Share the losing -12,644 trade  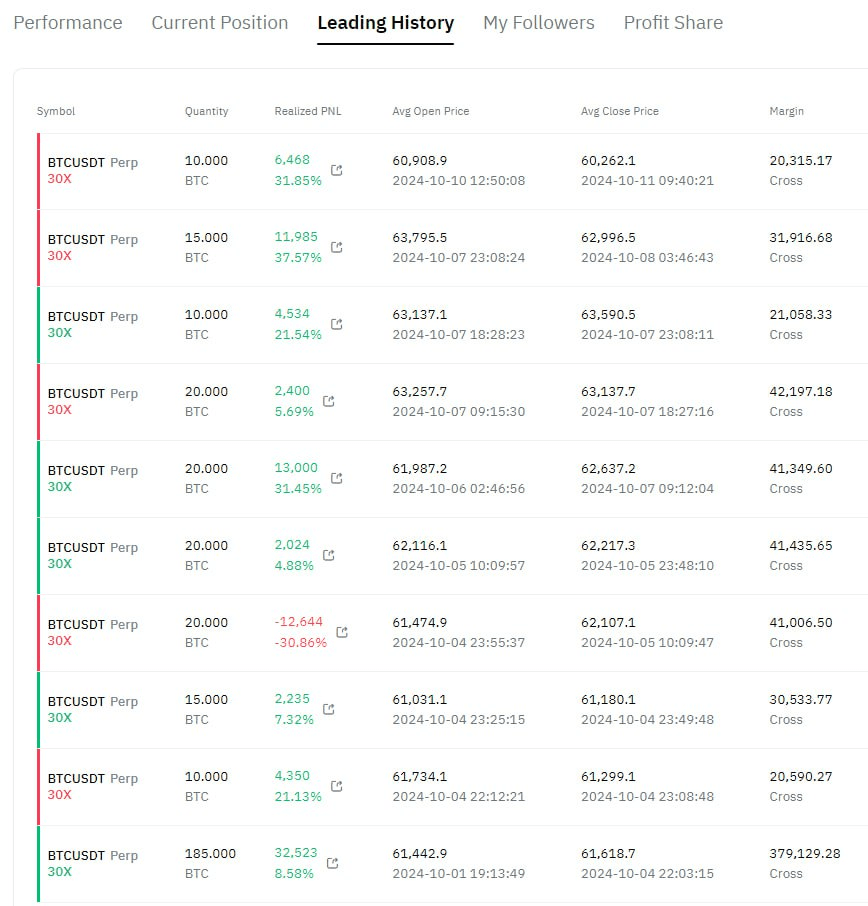(x=342, y=632)
